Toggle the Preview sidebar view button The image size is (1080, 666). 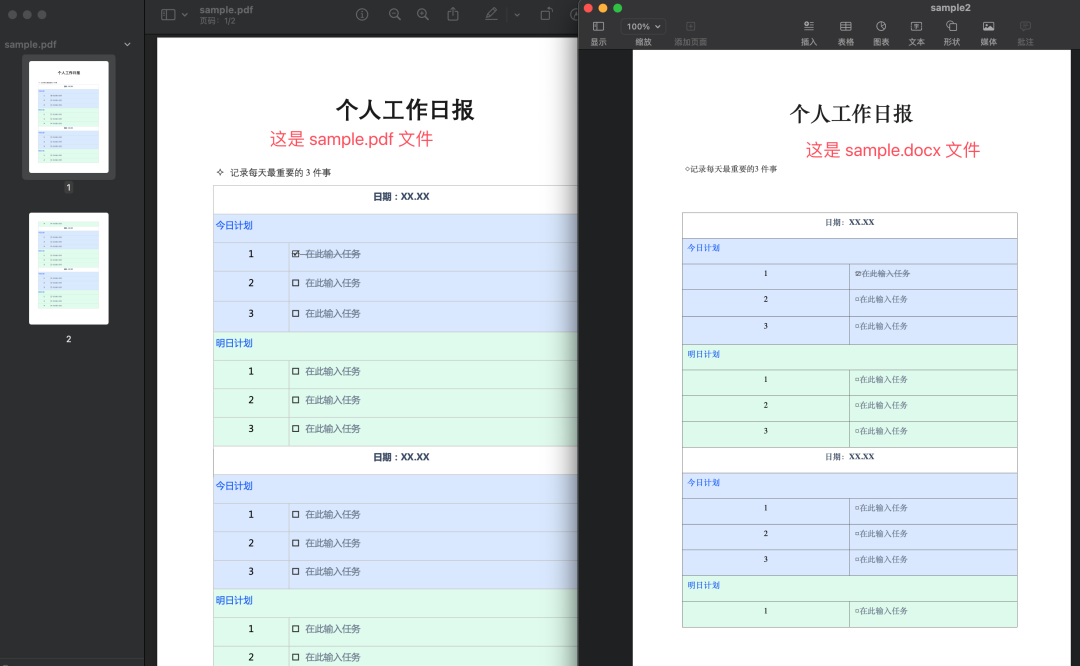point(168,14)
